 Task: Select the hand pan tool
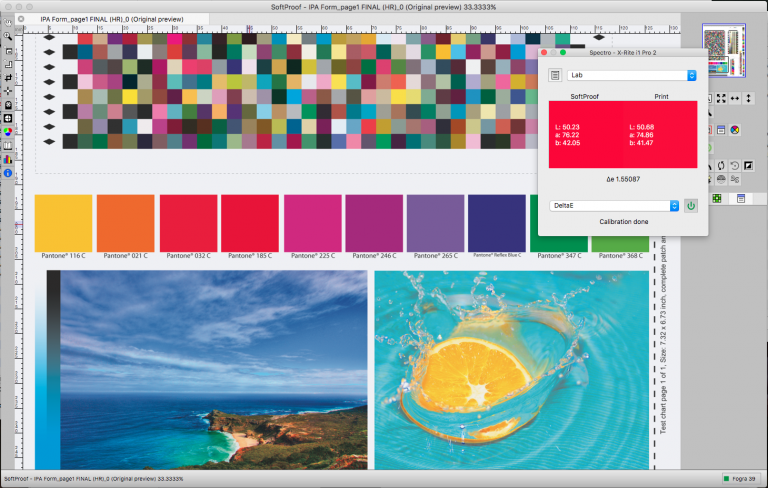(8, 23)
